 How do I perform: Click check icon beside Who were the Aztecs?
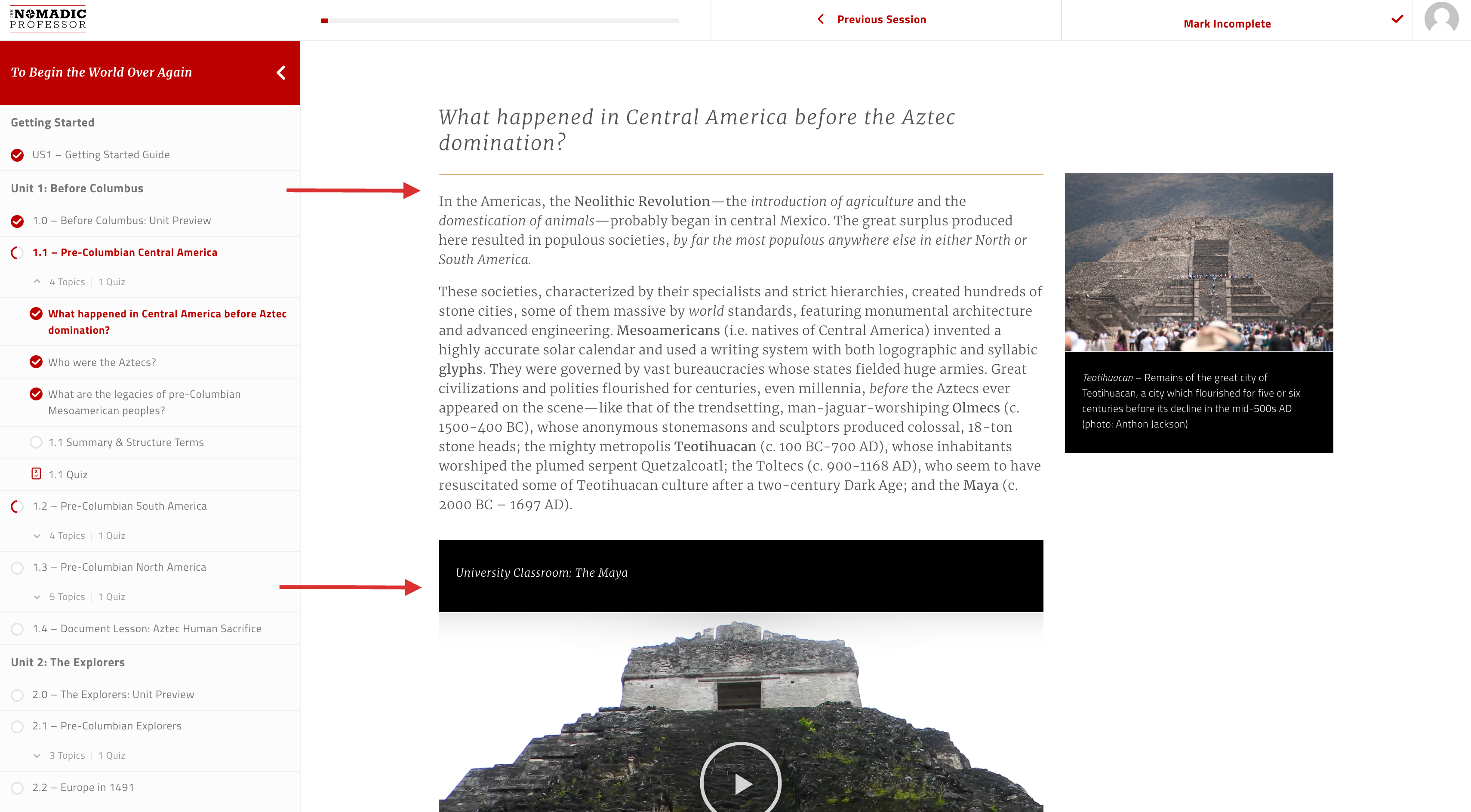click(36, 362)
